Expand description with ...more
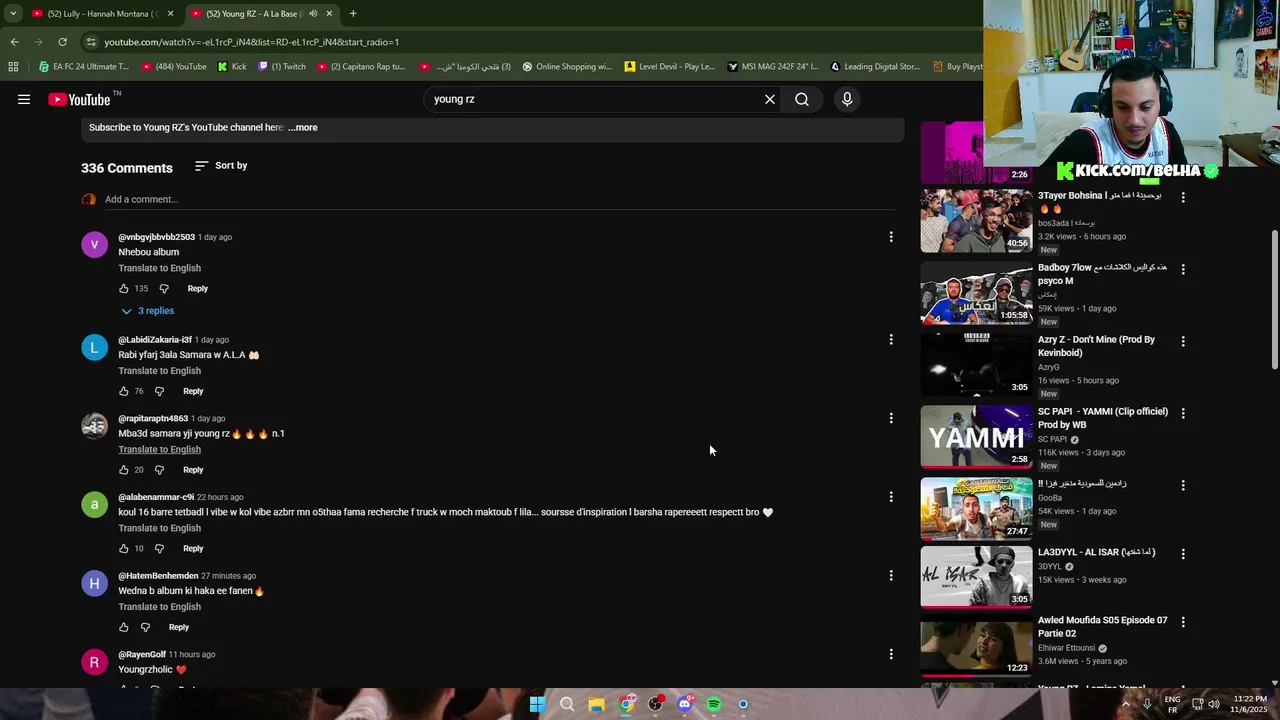 pos(303,127)
